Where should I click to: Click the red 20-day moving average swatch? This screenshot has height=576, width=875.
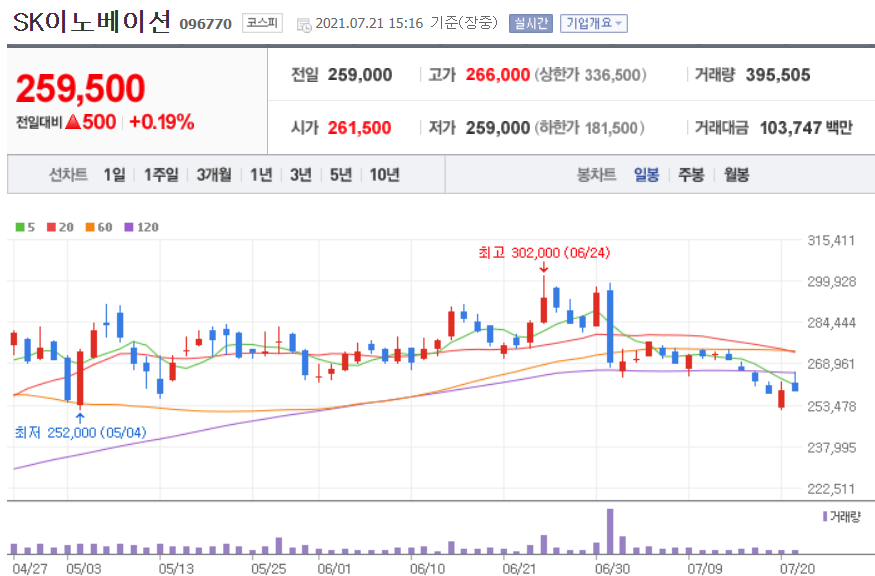(51, 227)
